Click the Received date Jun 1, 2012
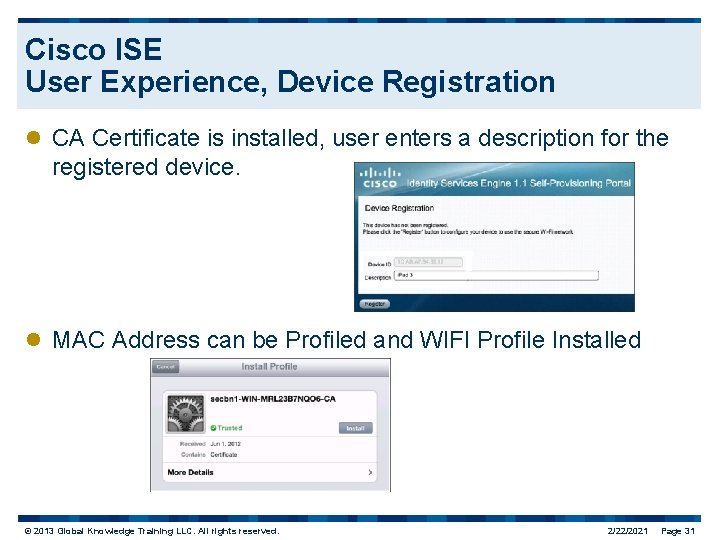 pos(225,444)
